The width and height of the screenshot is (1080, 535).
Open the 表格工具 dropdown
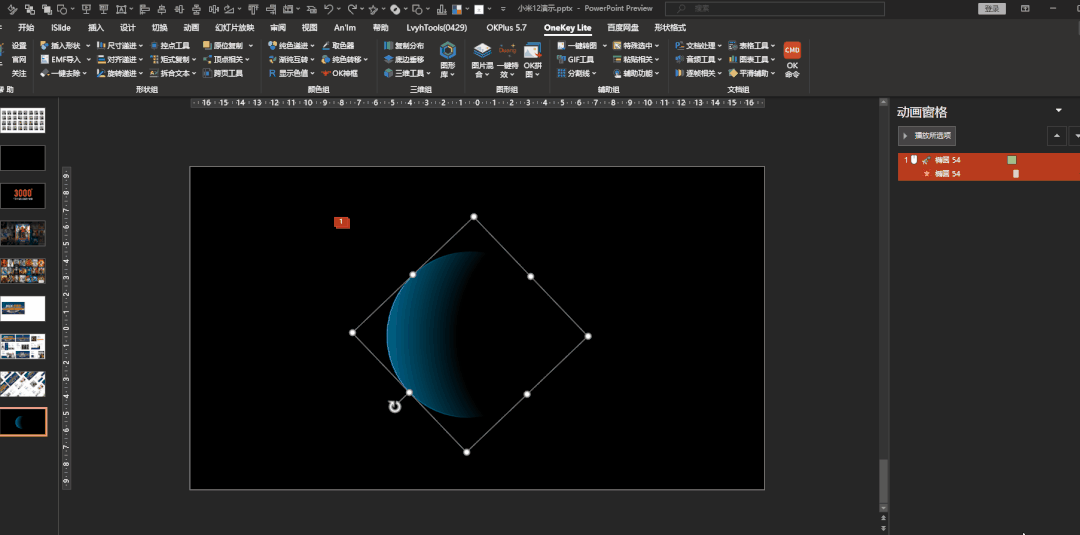point(773,45)
